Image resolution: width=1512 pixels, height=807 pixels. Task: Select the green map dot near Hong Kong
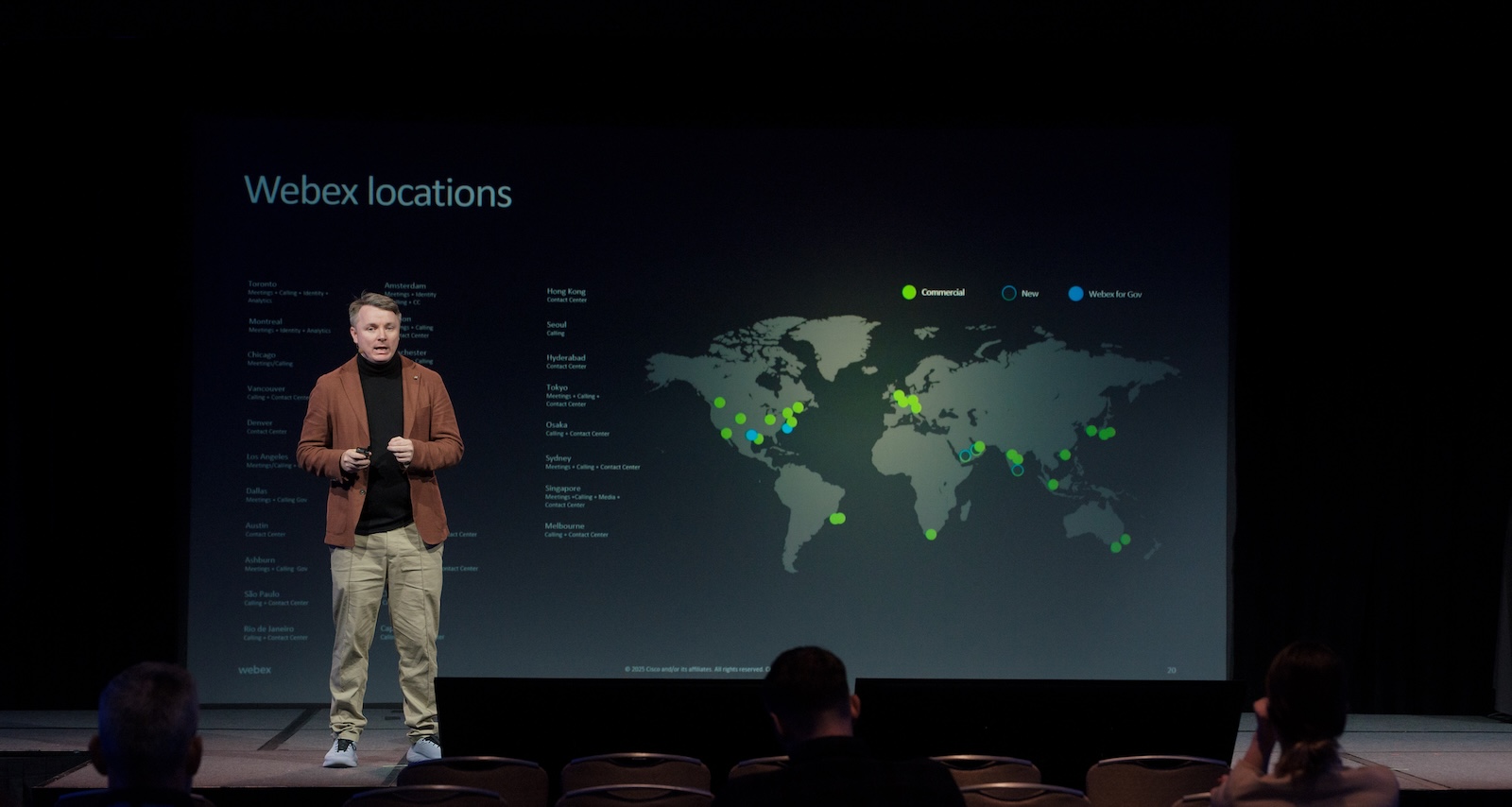1065,455
